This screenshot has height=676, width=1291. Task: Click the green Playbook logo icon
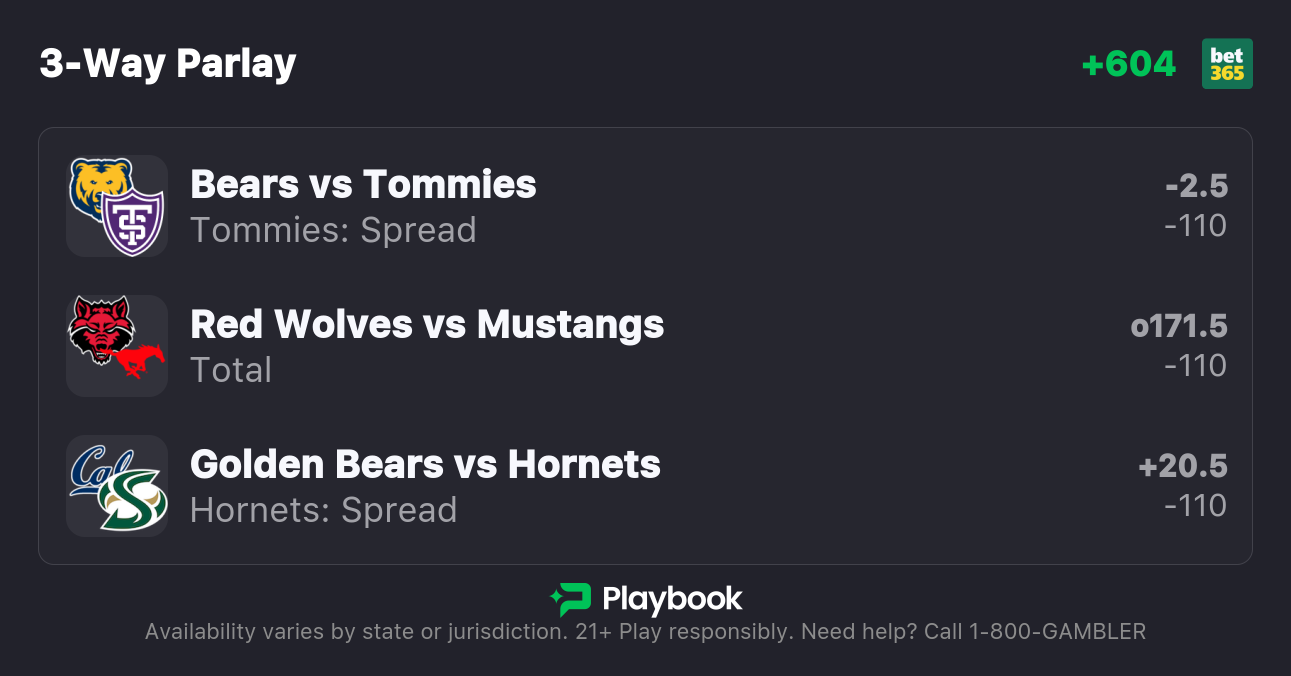(571, 599)
